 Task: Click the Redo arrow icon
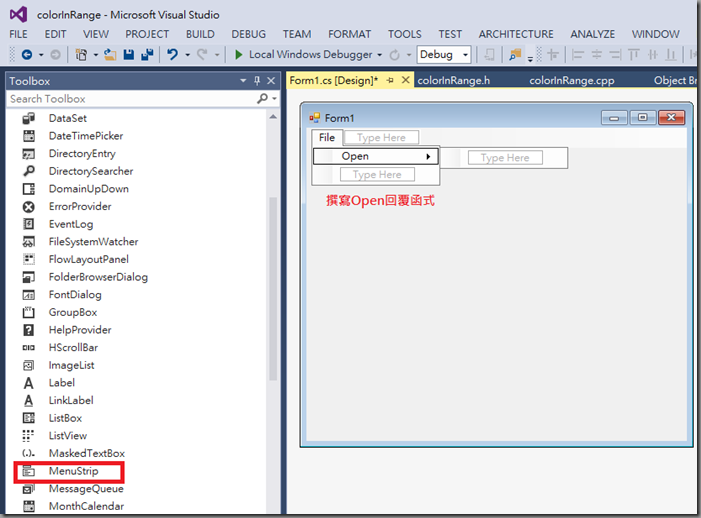203,55
